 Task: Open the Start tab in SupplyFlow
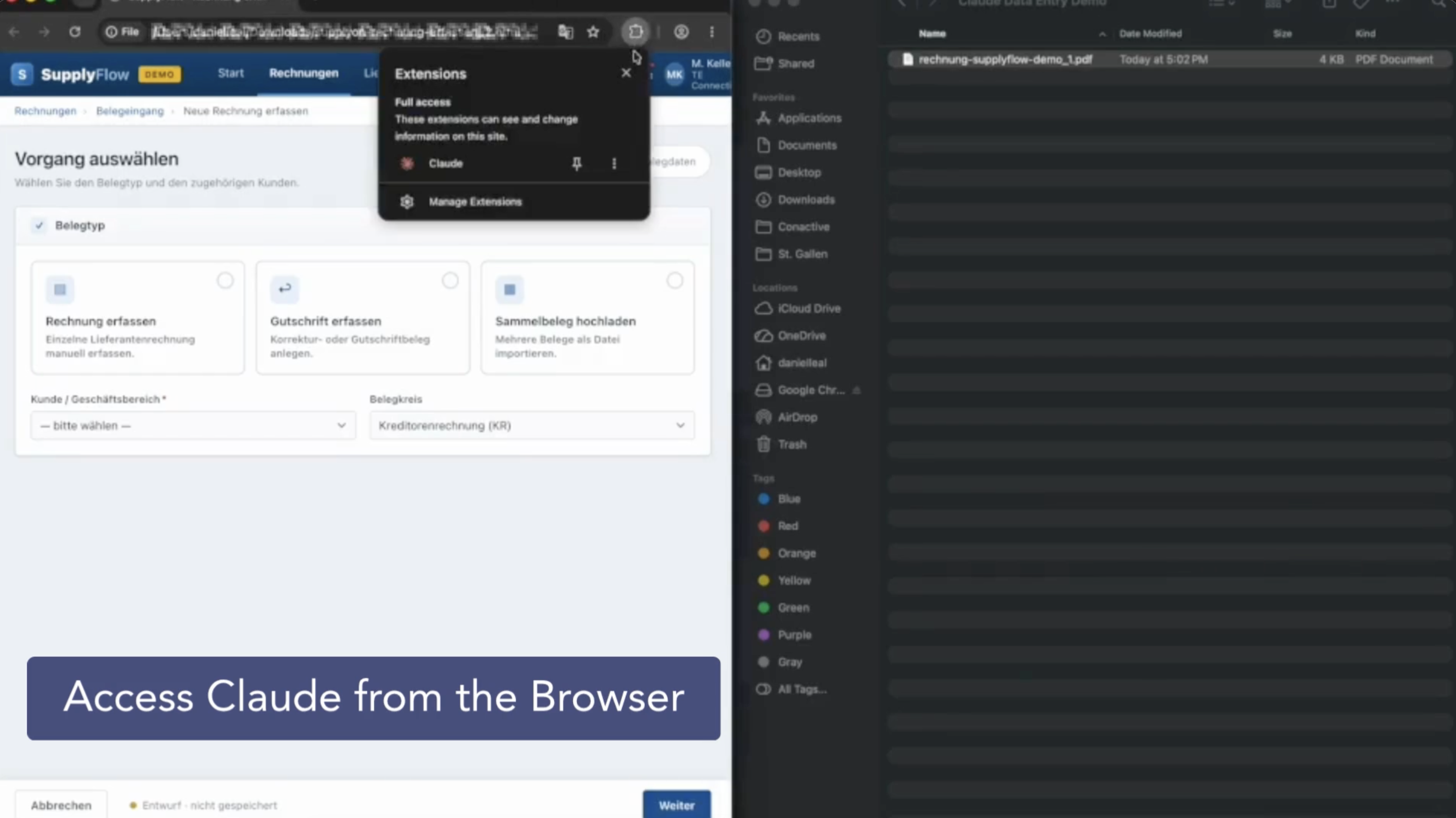pyautogui.click(x=231, y=73)
